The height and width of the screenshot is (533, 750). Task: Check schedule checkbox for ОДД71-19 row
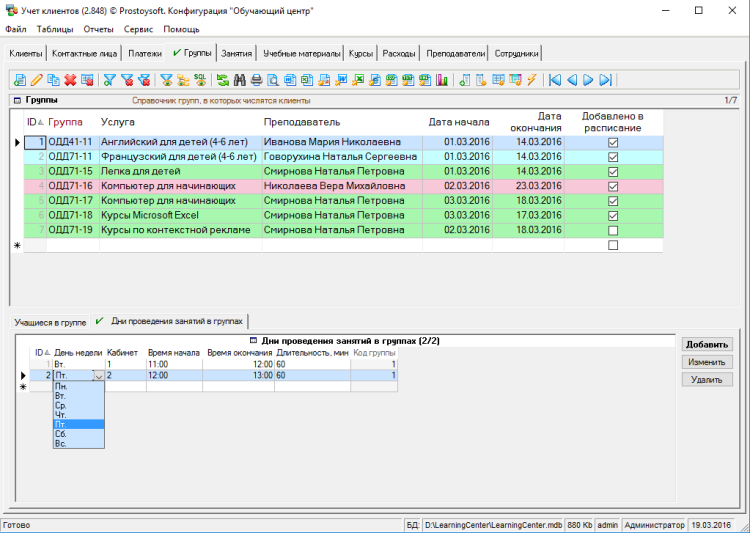613,230
